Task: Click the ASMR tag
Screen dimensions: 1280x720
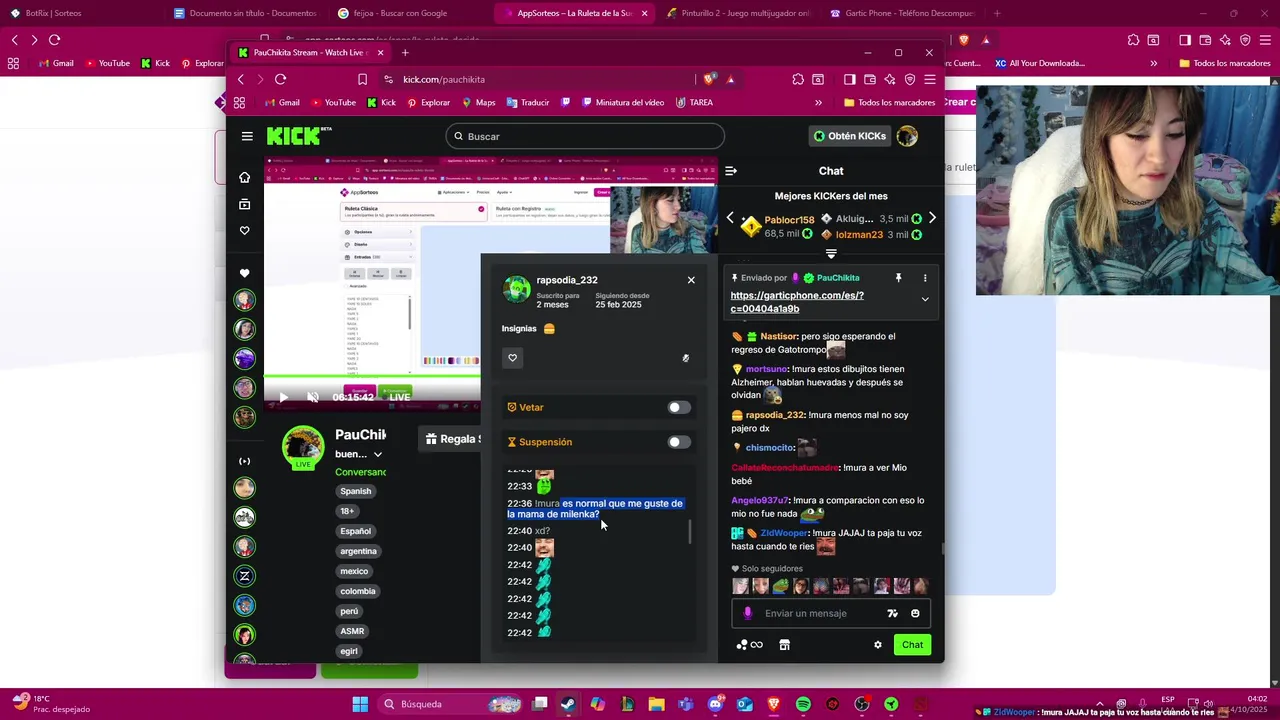Action: point(352,631)
